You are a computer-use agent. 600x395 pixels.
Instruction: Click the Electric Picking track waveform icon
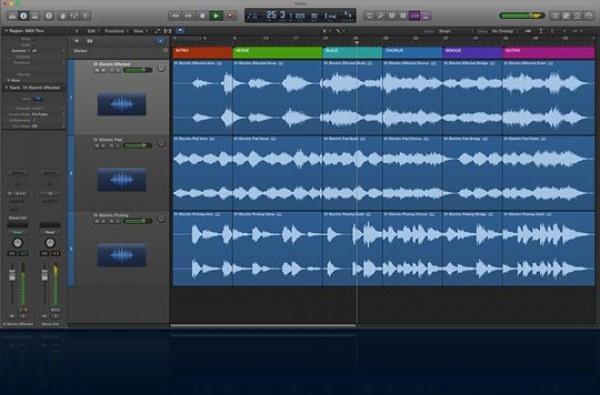tap(122, 255)
